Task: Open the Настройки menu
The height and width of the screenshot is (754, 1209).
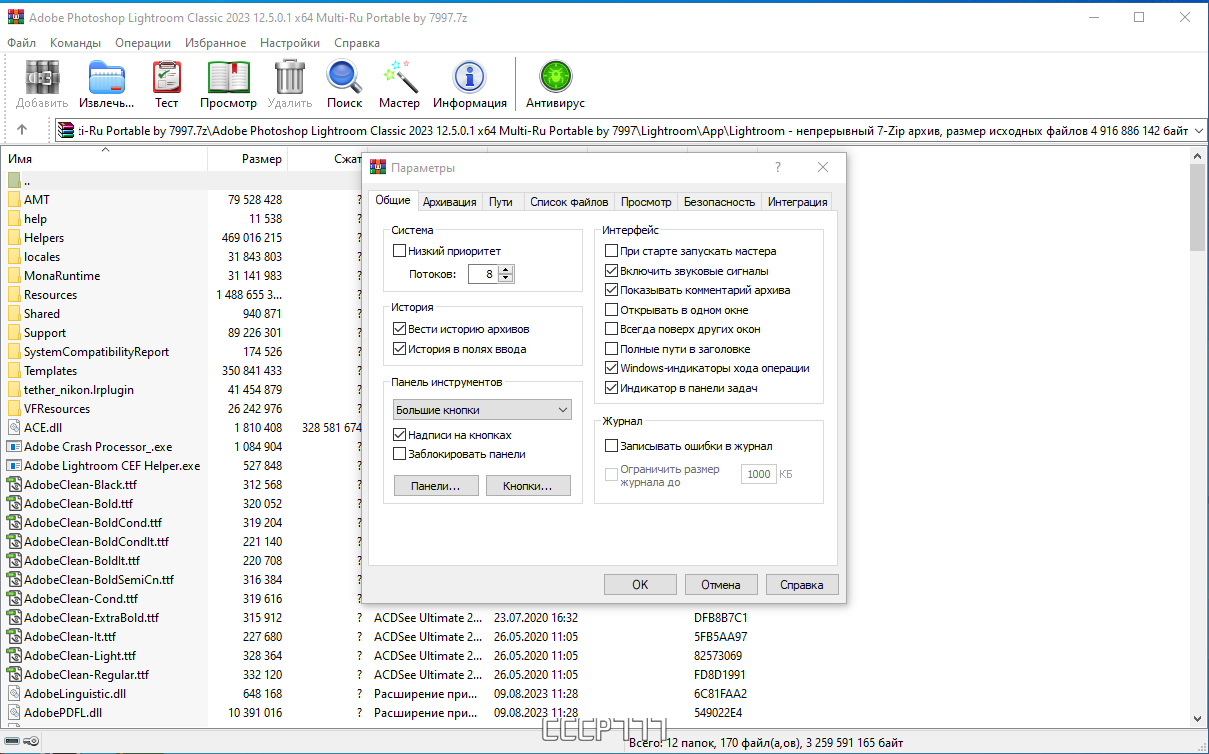Action: coord(290,43)
